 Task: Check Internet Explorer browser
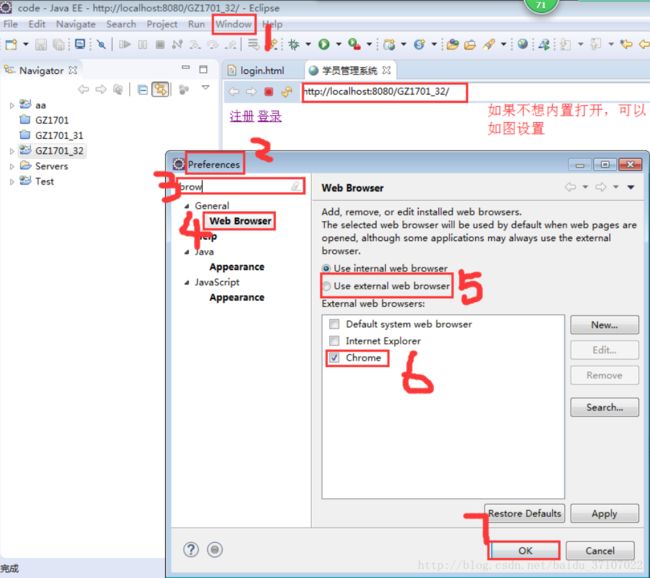tap(334, 341)
